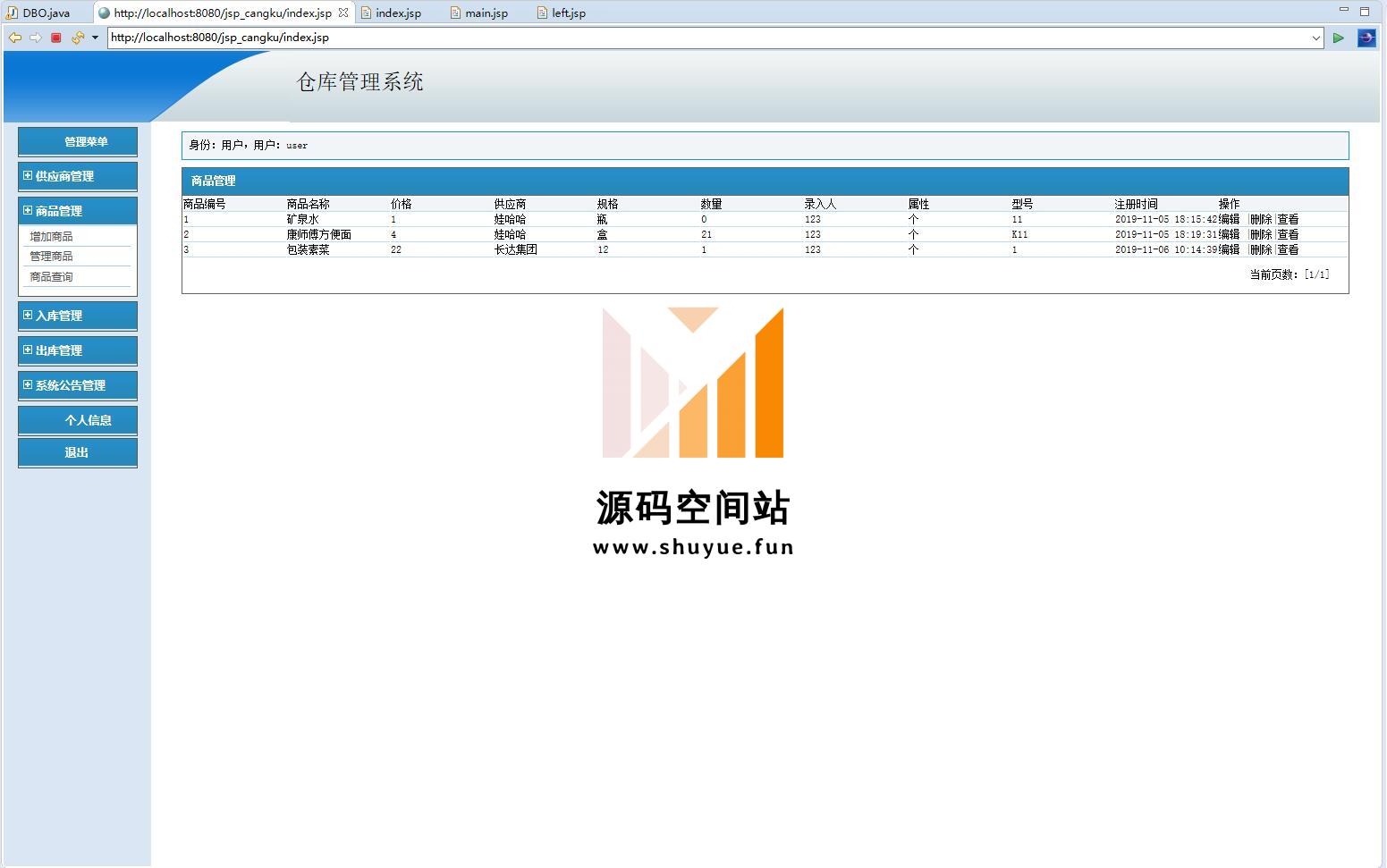This screenshot has width=1387, height=868.
Task: Open the index.jsp editor tab
Action: coord(391,13)
